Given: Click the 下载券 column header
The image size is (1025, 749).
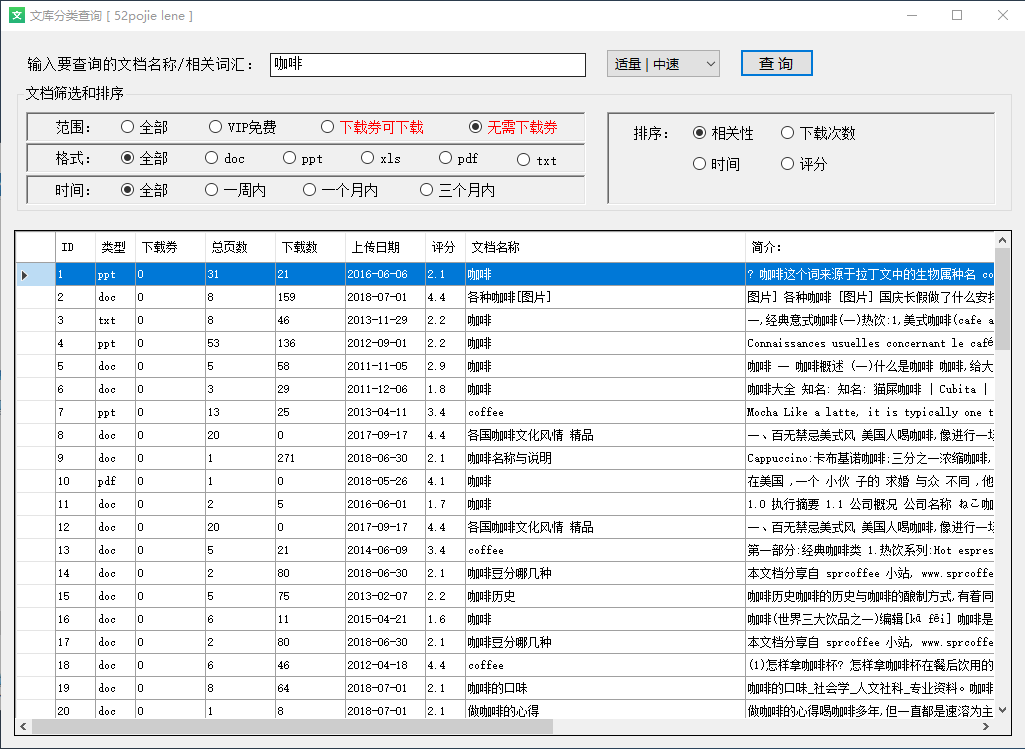Looking at the screenshot, I should (170, 247).
